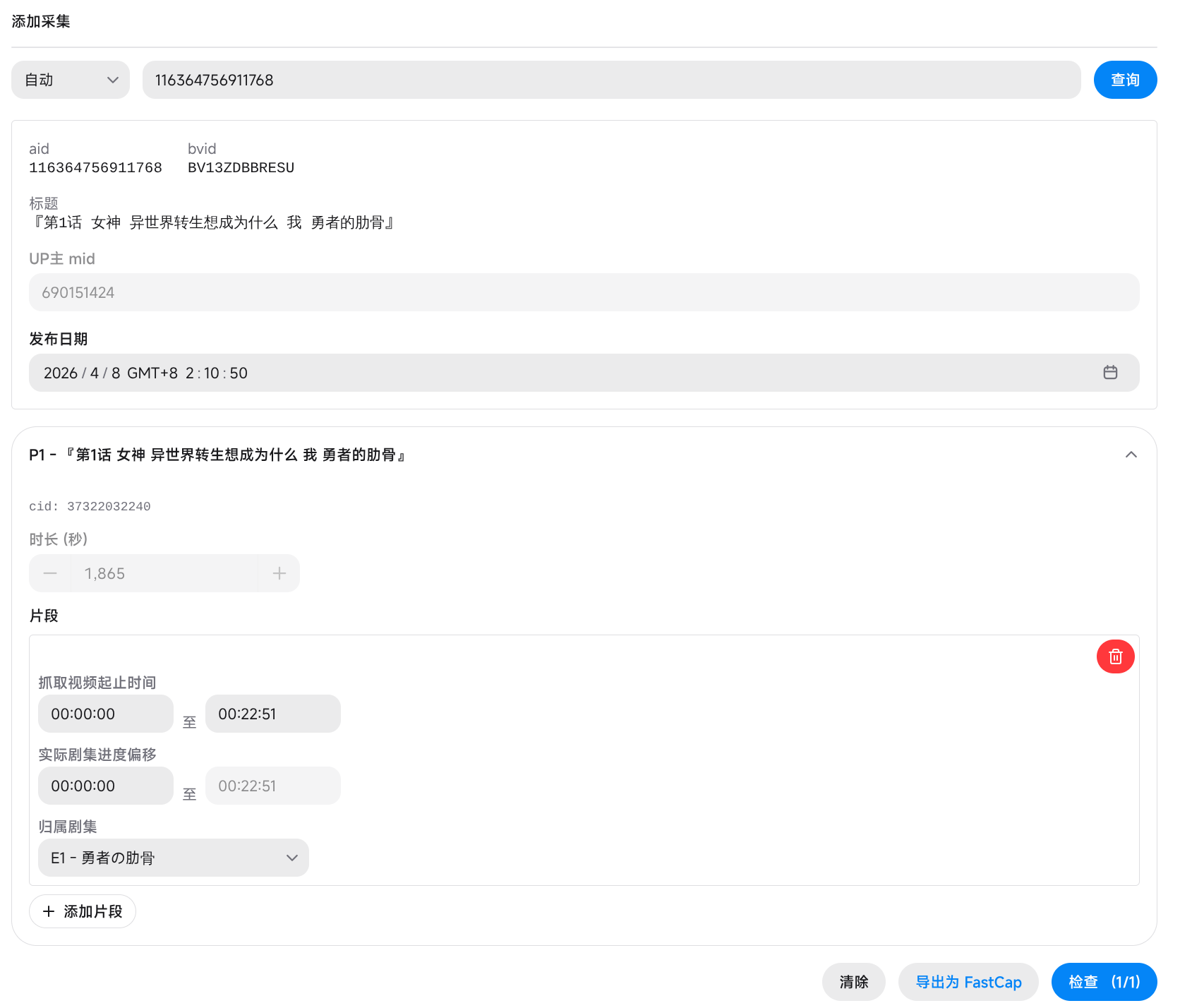Click the duration value 1,865 field
1180x1008 pixels.
(164, 573)
